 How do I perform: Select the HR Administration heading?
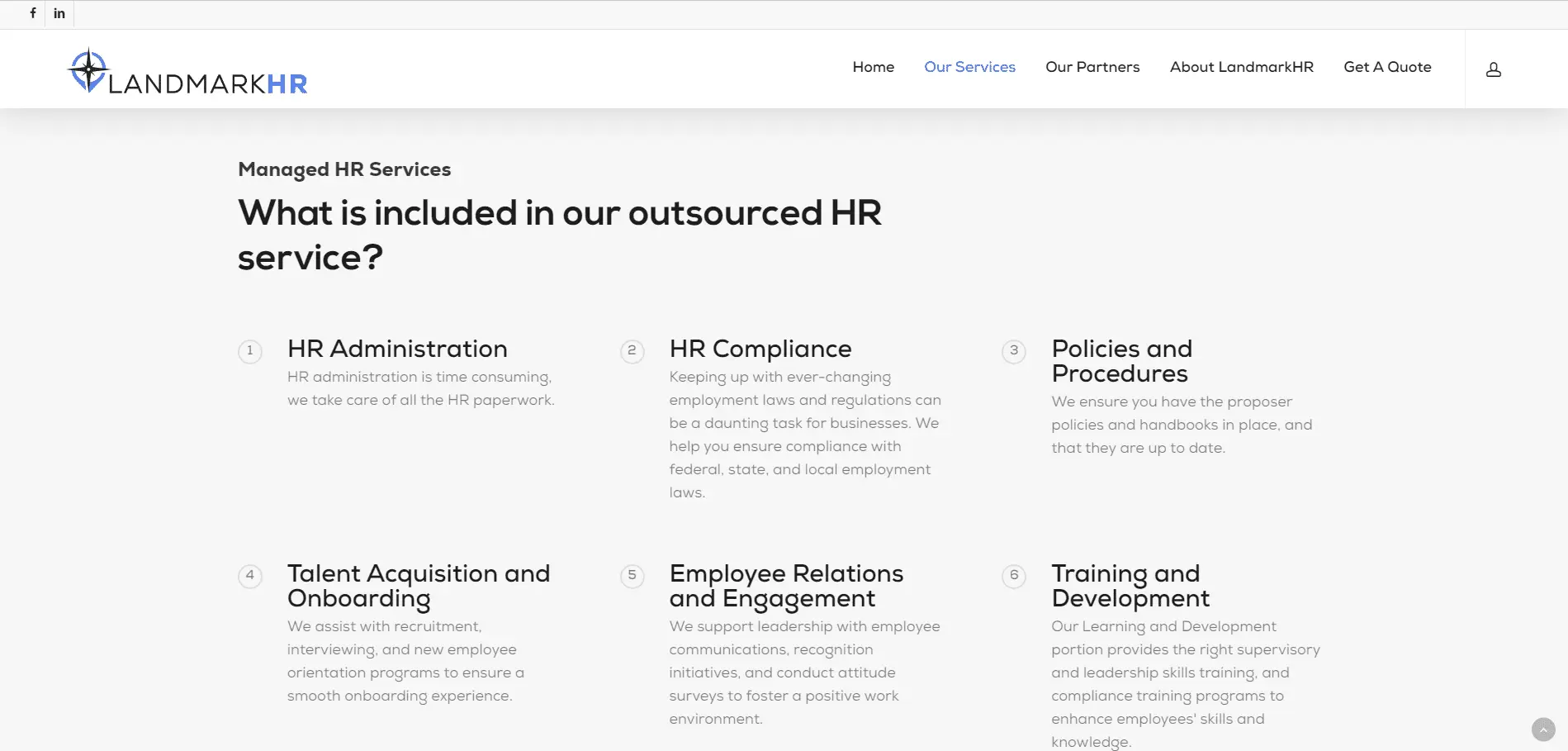point(397,349)
